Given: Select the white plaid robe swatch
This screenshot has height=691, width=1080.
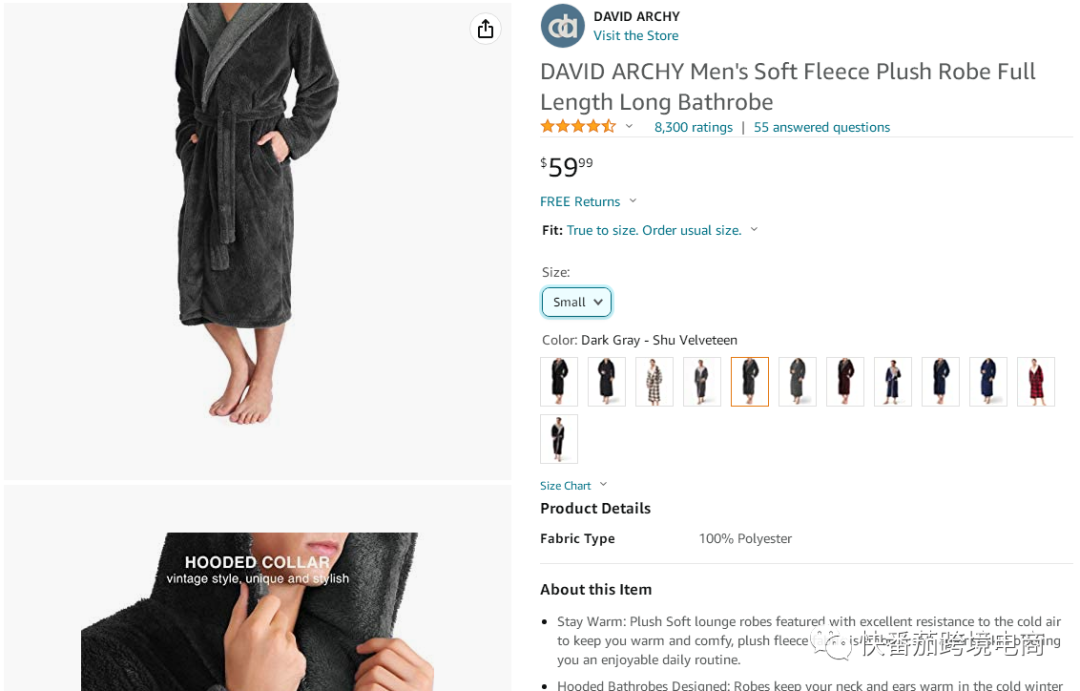Looking at the screenshot, I should pyautogui.click(x=654, y=382).
